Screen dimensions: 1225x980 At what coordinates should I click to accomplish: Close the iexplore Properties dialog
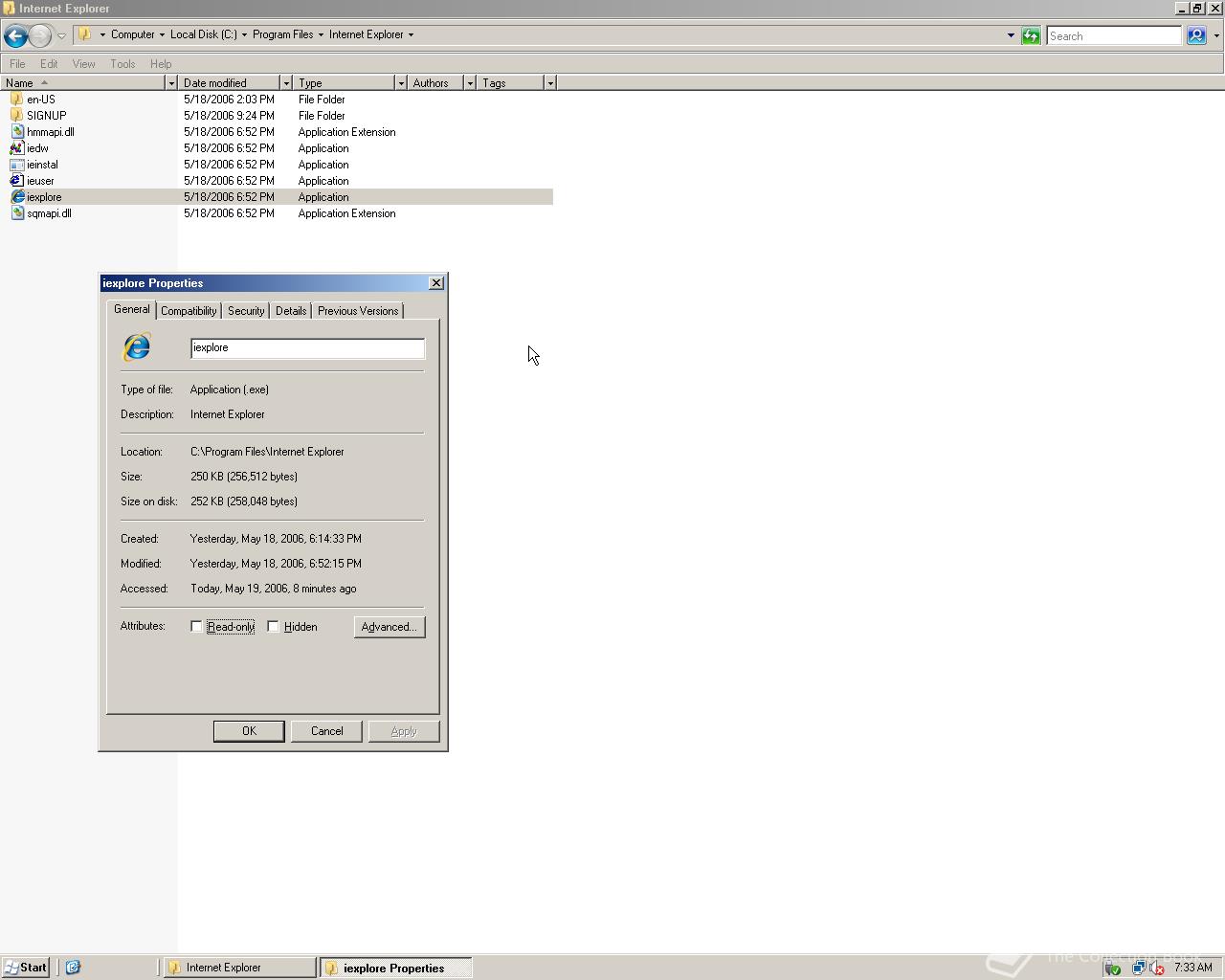(x=436, y=283)
